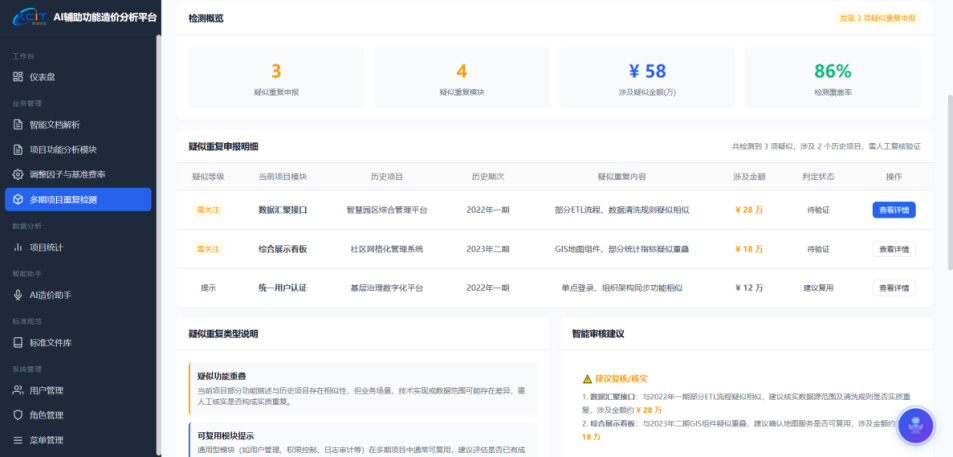Click the 需关注 tag in 综合展示看板 row
Screen dimensions: 953x457
point(208,249)
